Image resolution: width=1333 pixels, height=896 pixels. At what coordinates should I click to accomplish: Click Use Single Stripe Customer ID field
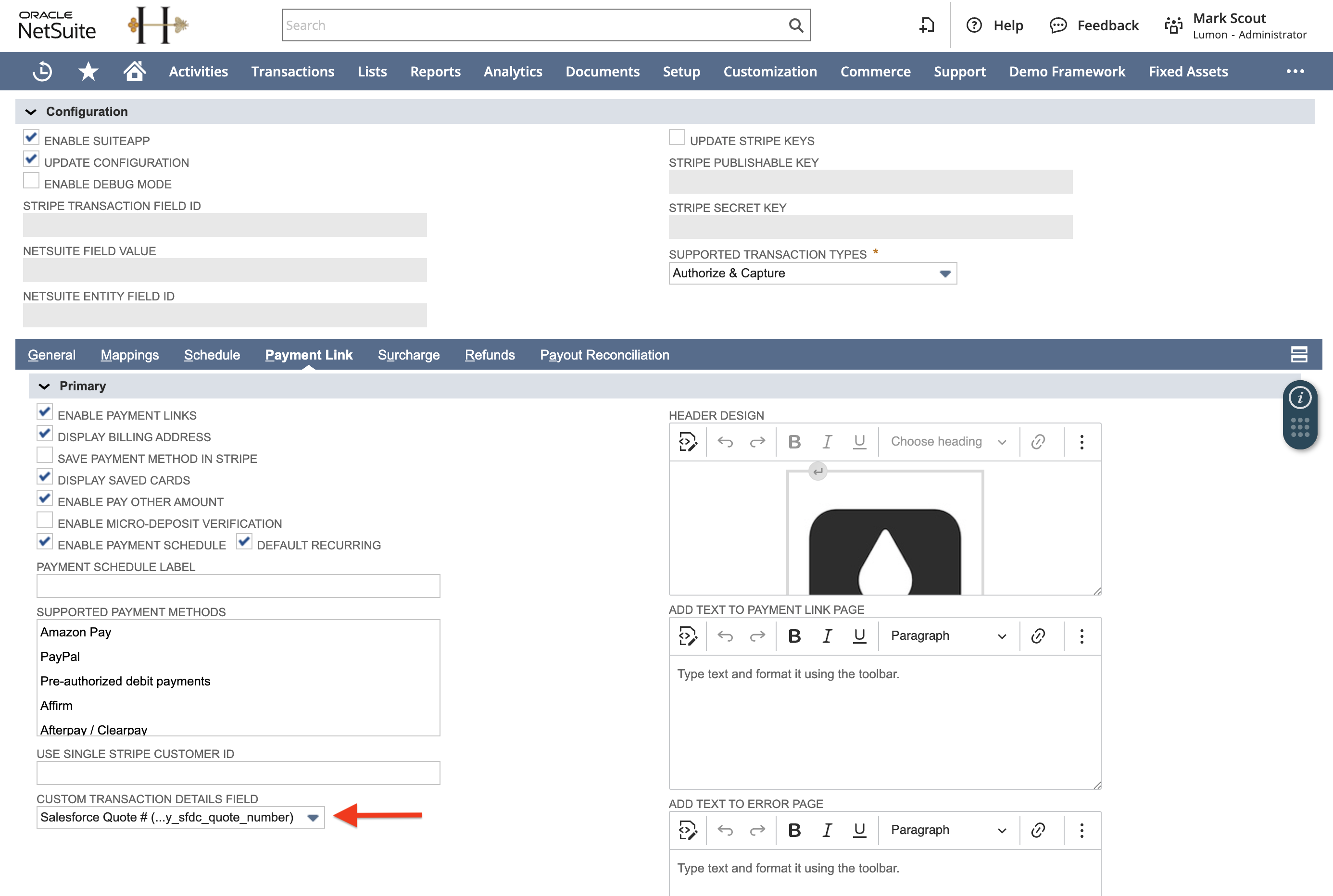pos(238,772)
